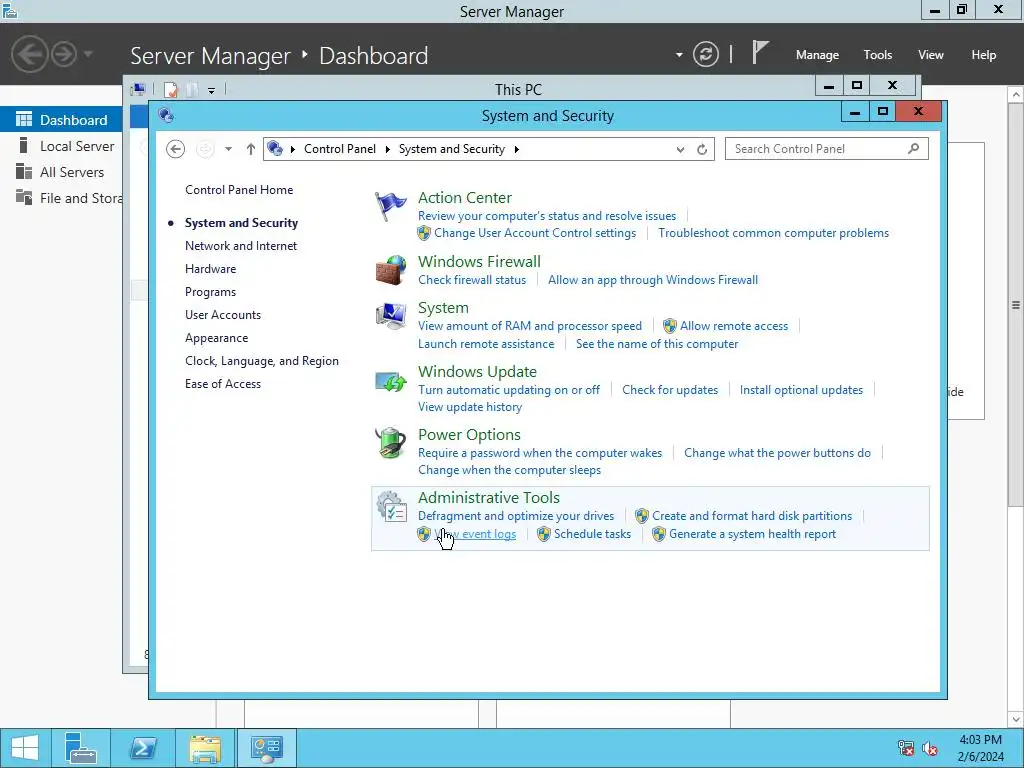Image resolution: width=1024 pixels, height=768 pixels.
Task: Click Check firewall status link
Action: coord(472,280)
